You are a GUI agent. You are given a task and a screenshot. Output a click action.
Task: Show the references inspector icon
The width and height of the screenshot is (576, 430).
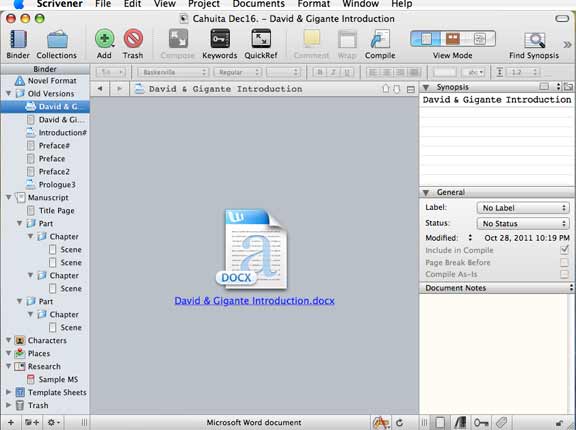coord(460,423)
